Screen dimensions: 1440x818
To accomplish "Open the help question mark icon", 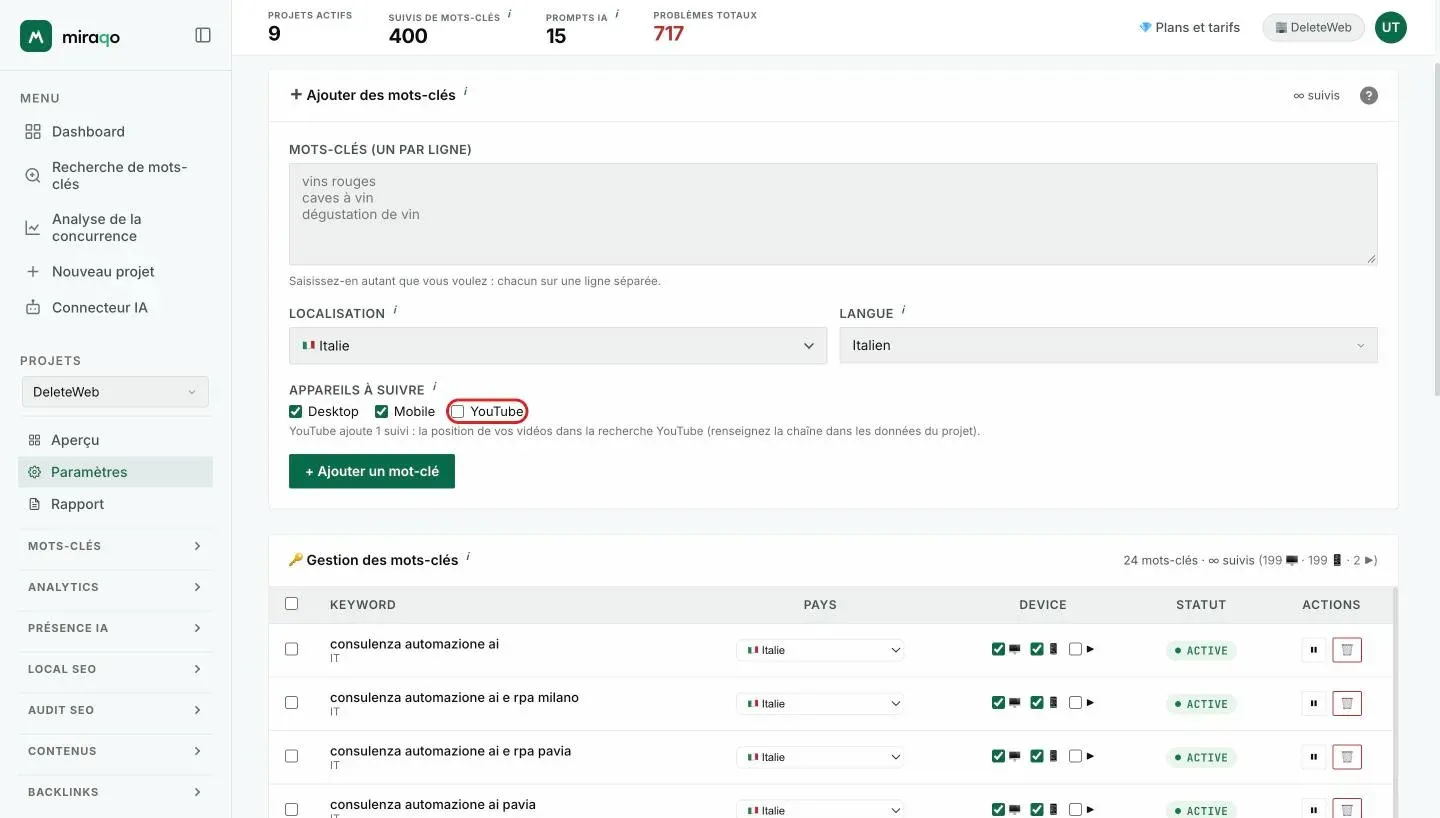I will (1369, 95).
